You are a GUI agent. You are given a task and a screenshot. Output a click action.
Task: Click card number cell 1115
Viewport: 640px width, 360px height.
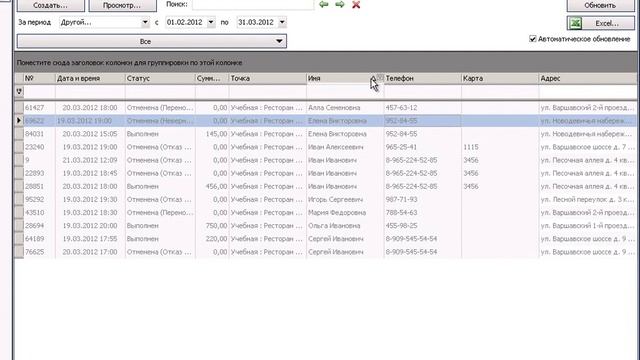[x=500, y=147]
